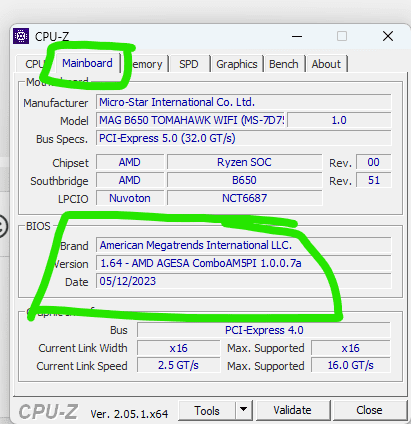The height and width of the screenshot is (424, 411).
Task: Switch to the Mainboard tab
Action: pos(87,63)
